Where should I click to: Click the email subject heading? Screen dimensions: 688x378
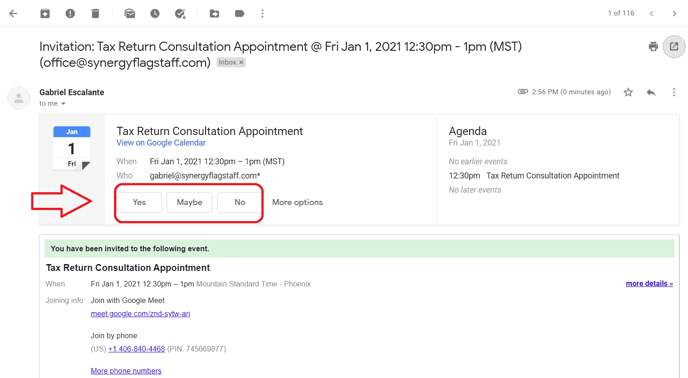(x=280, y=54)
